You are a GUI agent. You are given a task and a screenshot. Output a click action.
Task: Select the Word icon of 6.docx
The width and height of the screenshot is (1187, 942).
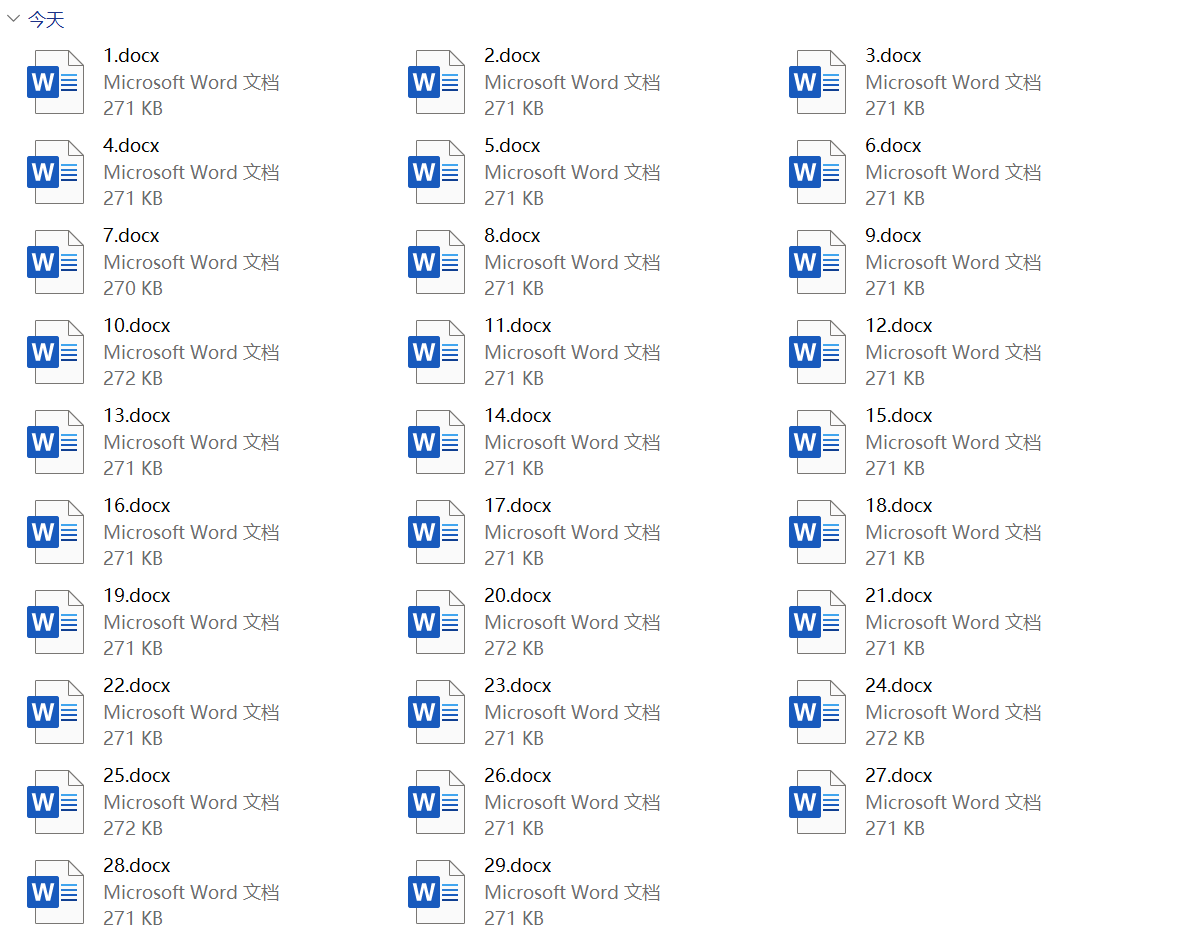point(817,172)
